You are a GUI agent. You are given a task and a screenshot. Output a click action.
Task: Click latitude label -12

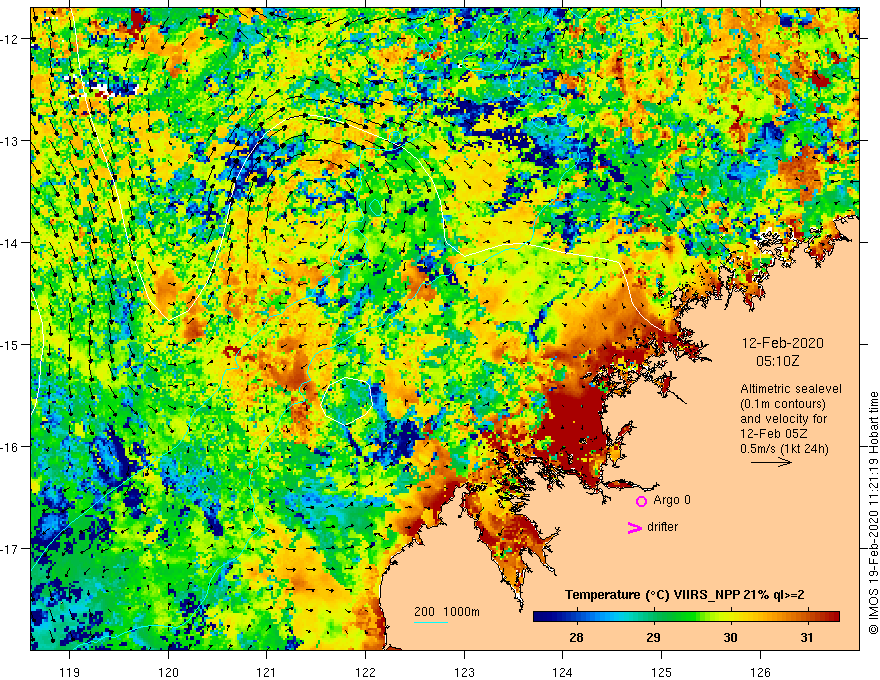(10, 39)
